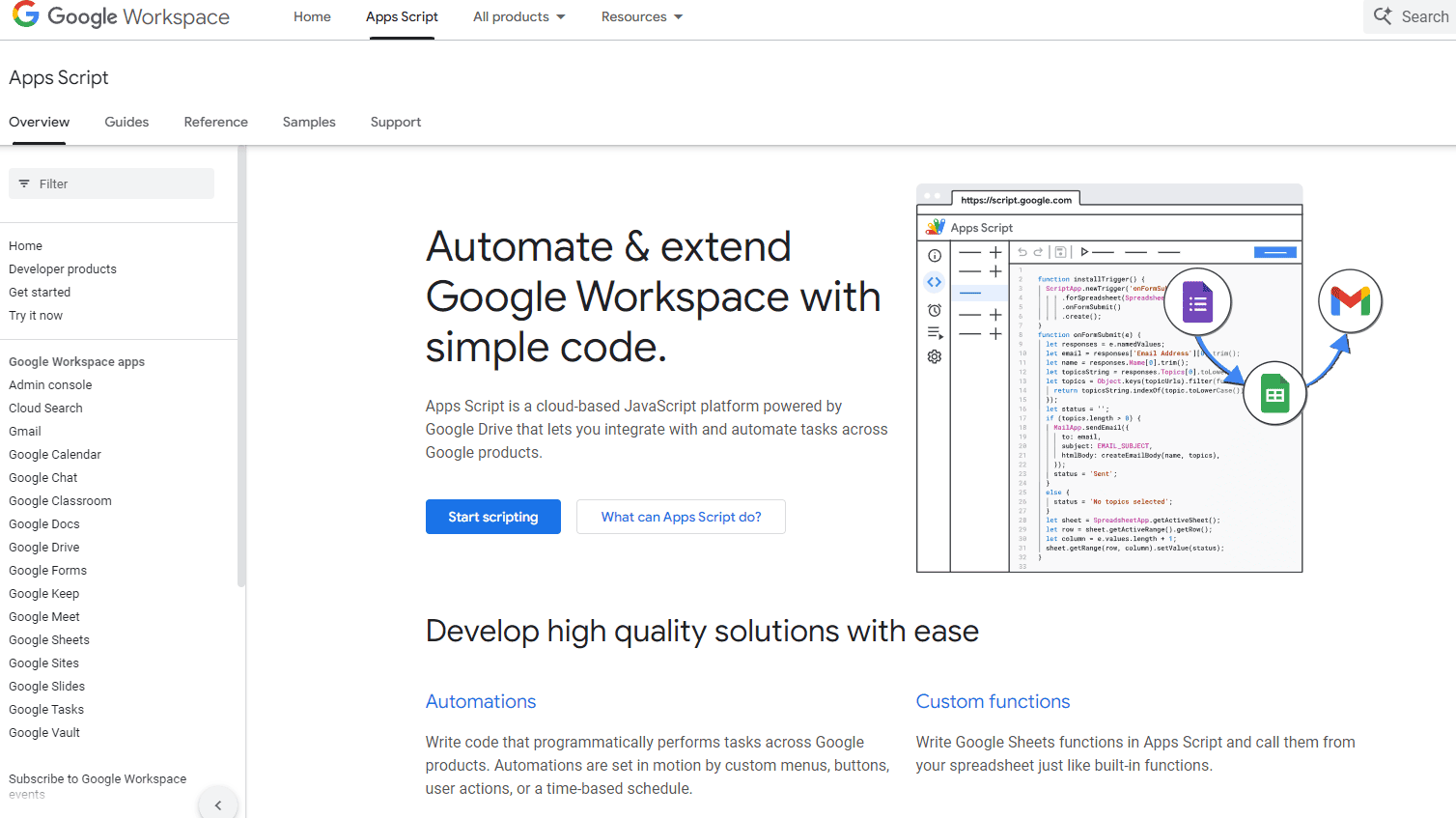Click the Gmail icon in the illustration

(x=1350, y=301)
